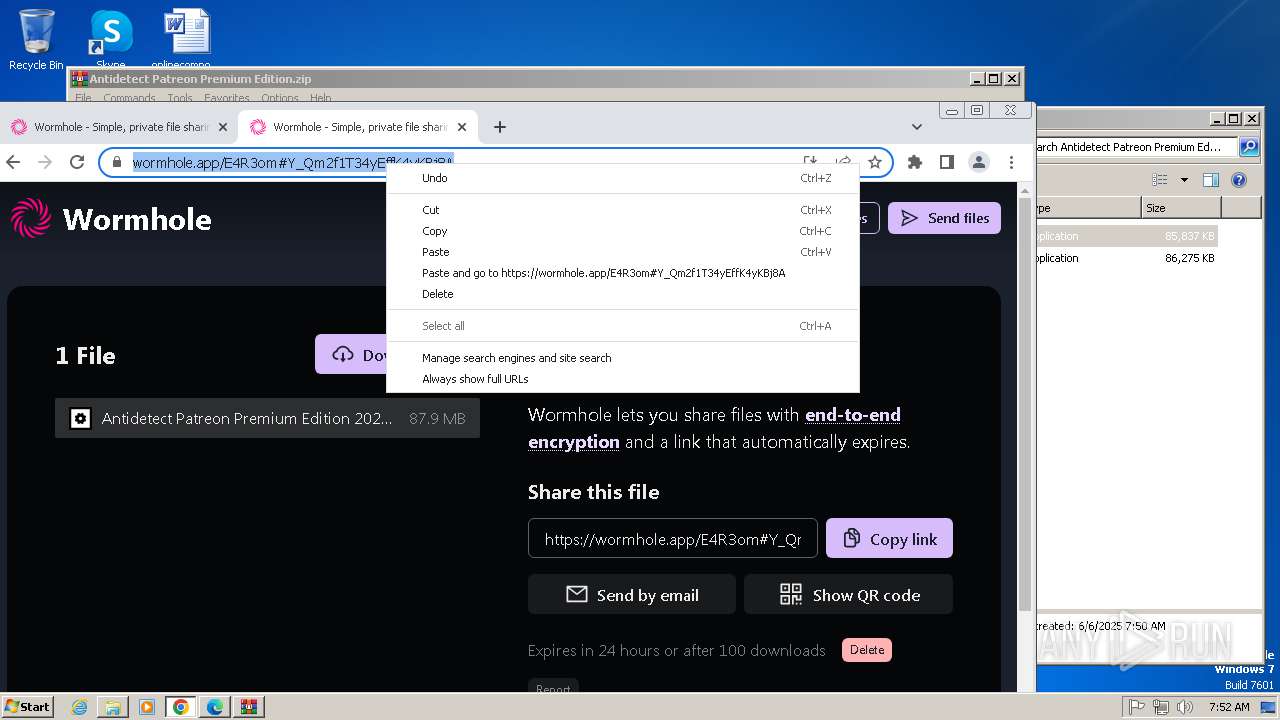Select the Antidetect Patreon Premium Edition file row

[x=267, y=419]
